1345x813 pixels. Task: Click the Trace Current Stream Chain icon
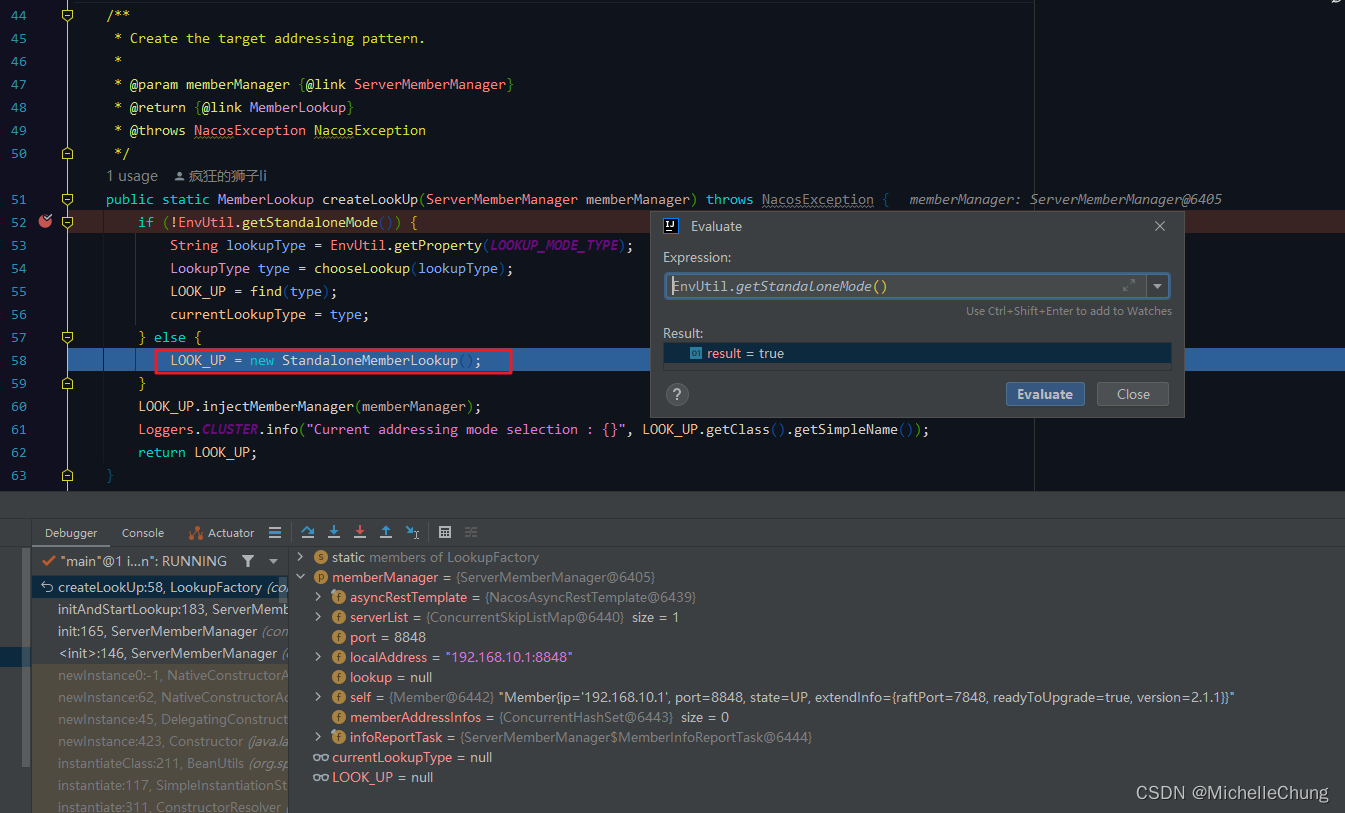click(471, 532)
